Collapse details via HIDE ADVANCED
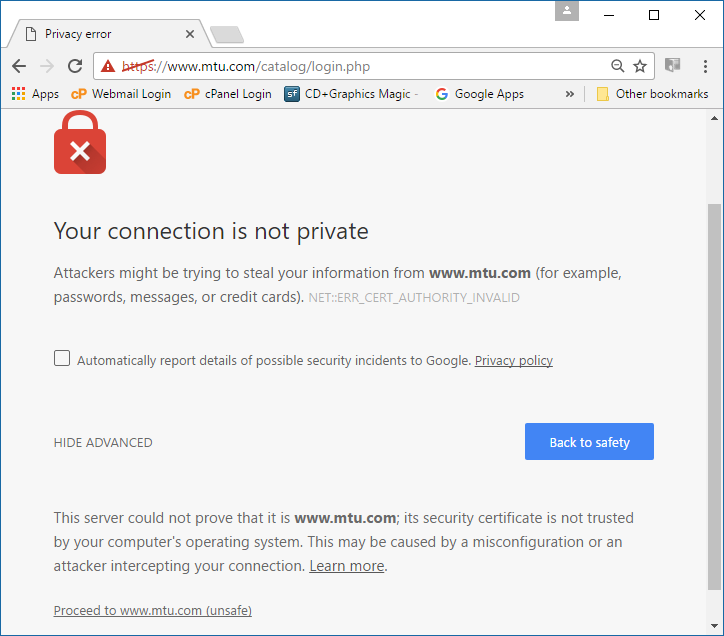 click(103, 442)
